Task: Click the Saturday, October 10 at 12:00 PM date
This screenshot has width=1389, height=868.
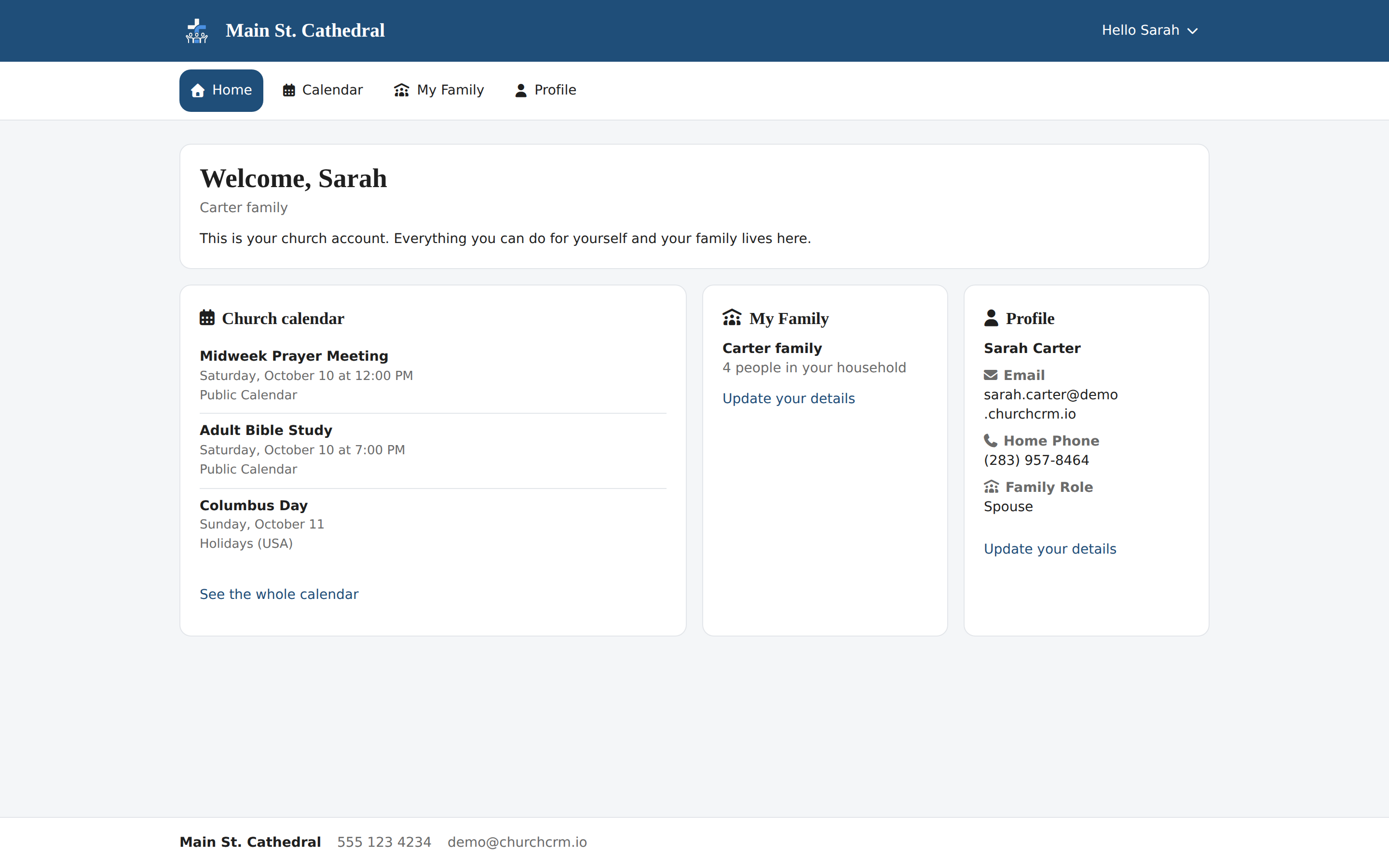Action: coord(306,376)
